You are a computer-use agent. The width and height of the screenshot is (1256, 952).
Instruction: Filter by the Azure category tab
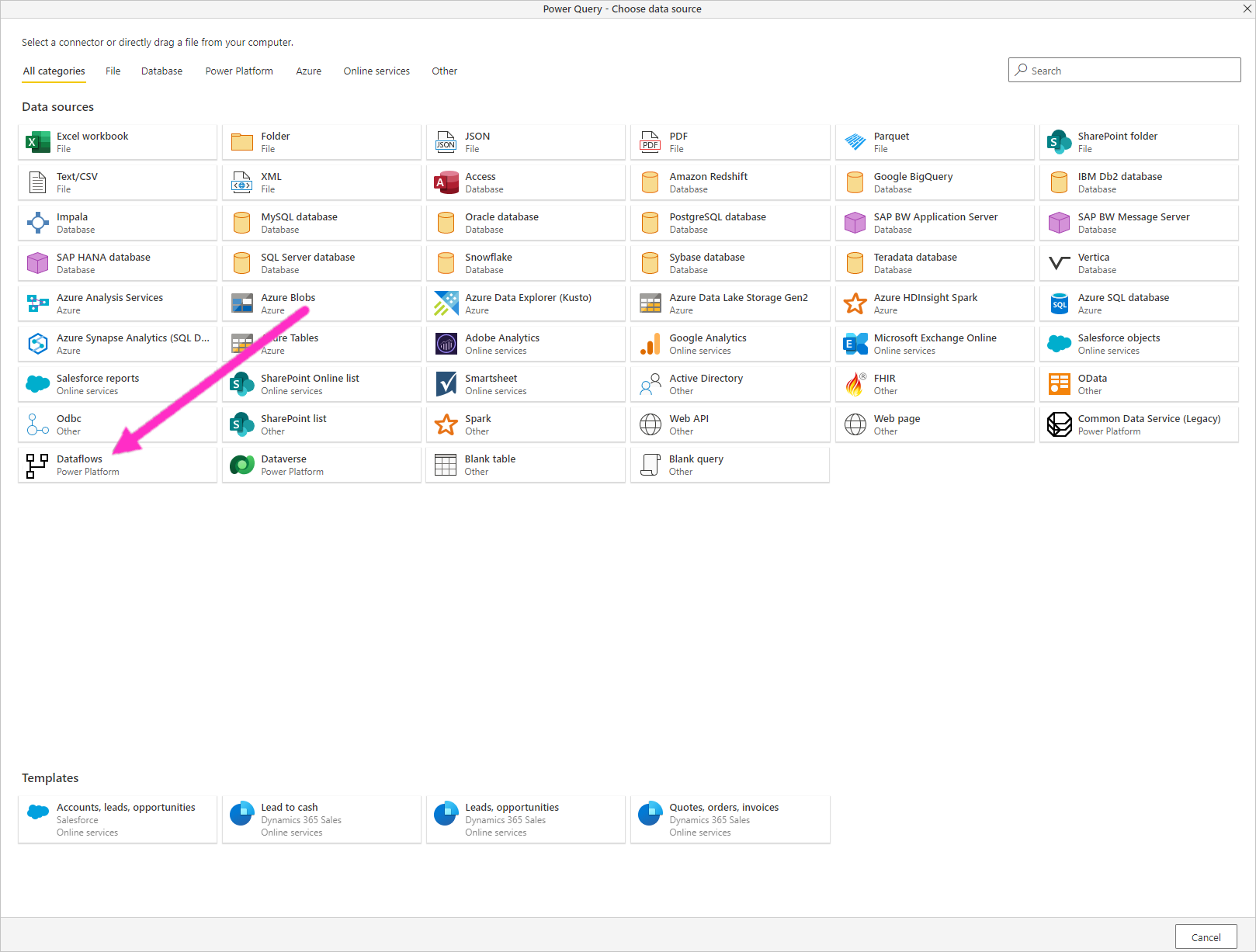tap(308, 71)
